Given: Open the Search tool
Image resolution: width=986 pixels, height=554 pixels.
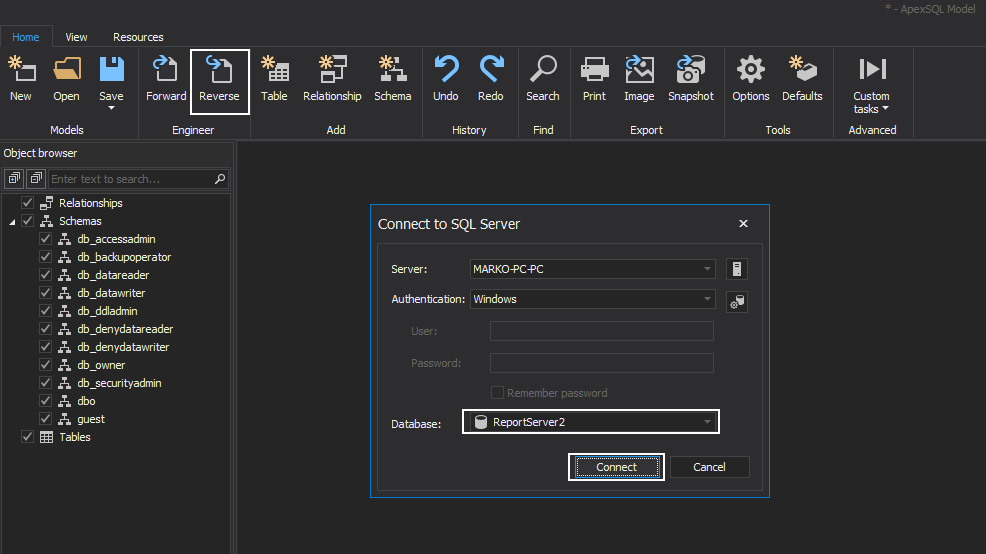Looking at the screenshot, I should click(543, 79).
